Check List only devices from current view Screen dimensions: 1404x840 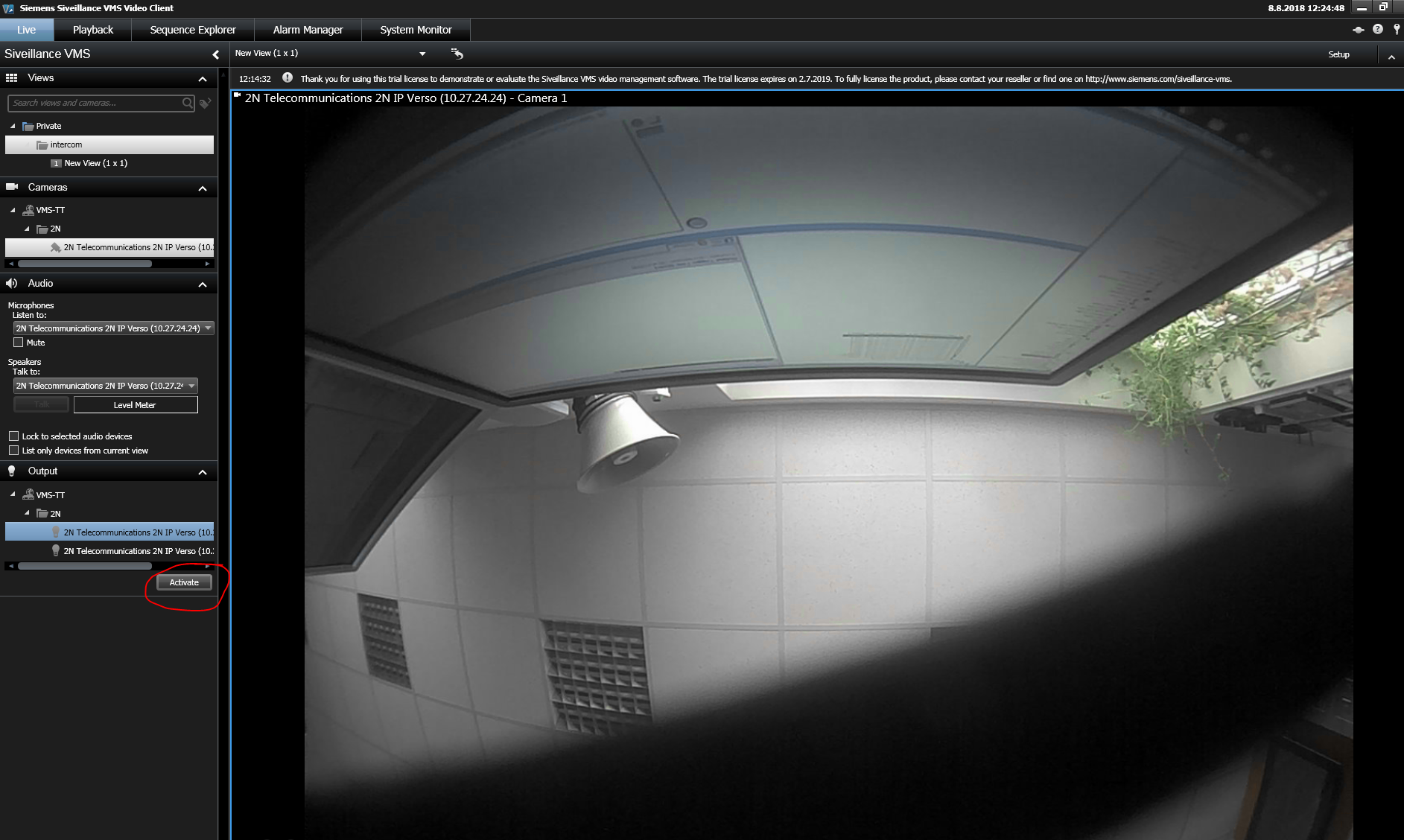tap(13, 451)
